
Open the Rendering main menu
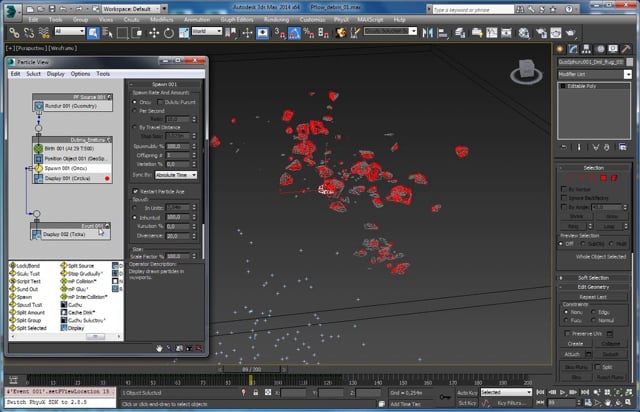(x=276, y=20)
